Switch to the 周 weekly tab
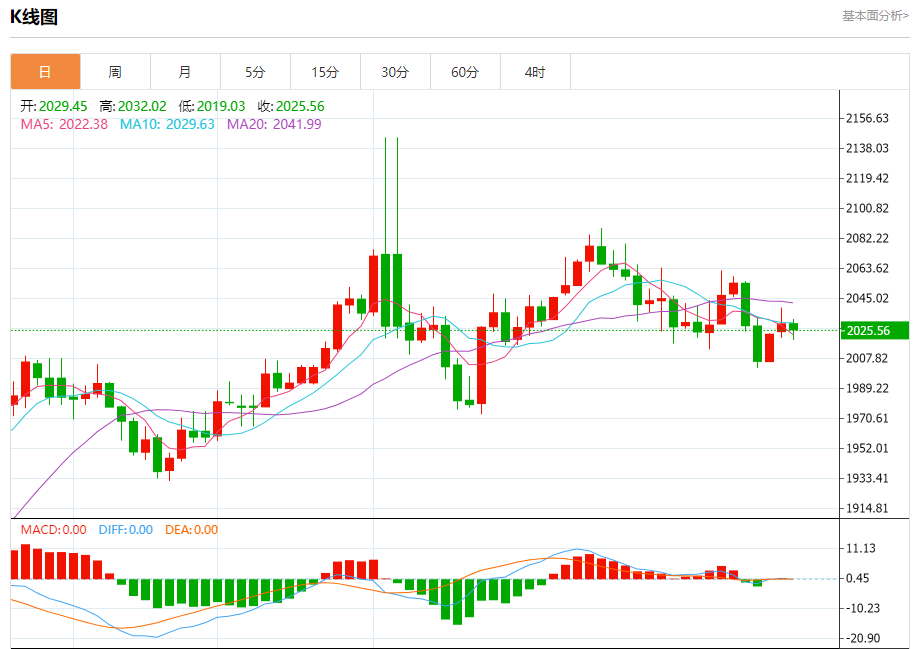The height and width of the screenshot is (649, 920). (115, 72)
